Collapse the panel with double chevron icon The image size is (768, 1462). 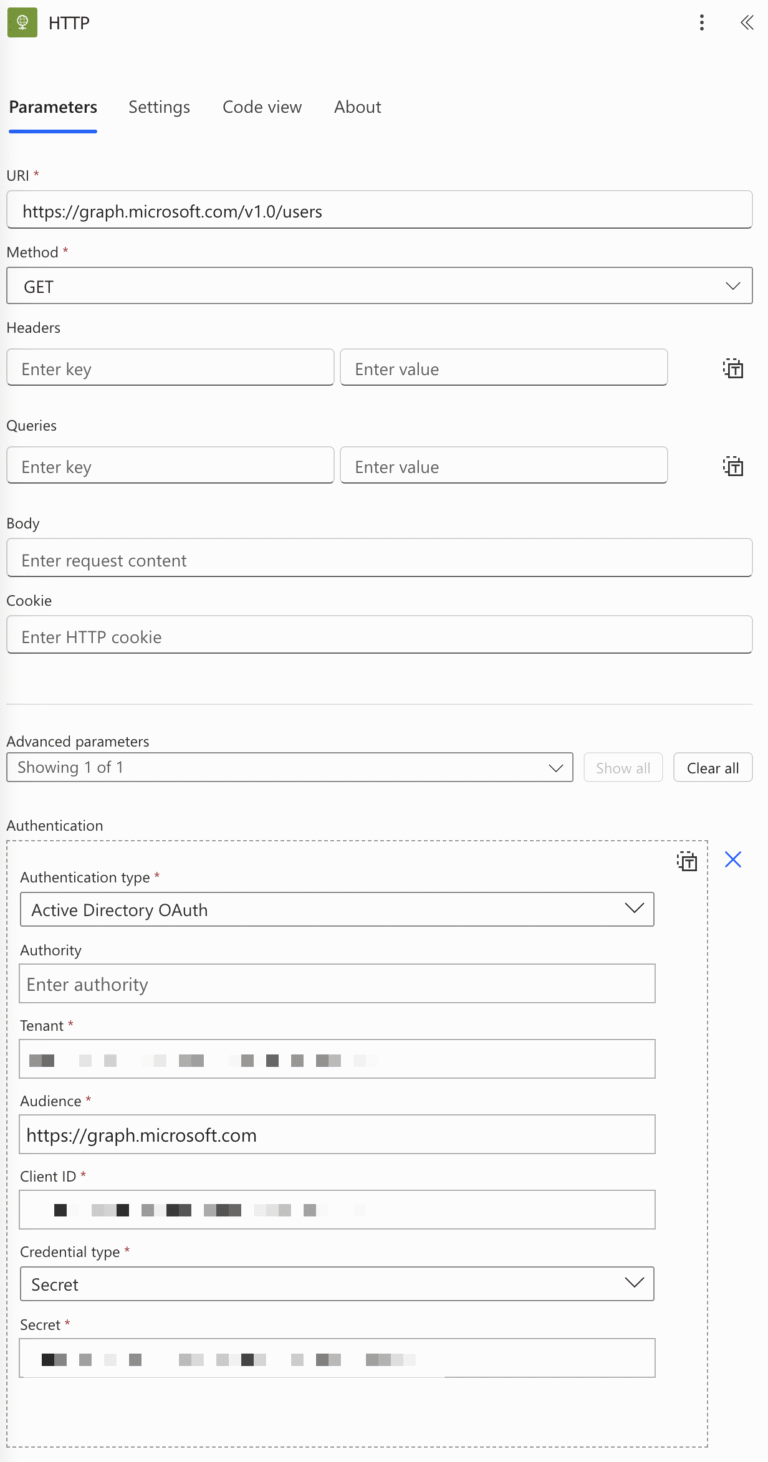pyautogui.click(x=746, y=22)
